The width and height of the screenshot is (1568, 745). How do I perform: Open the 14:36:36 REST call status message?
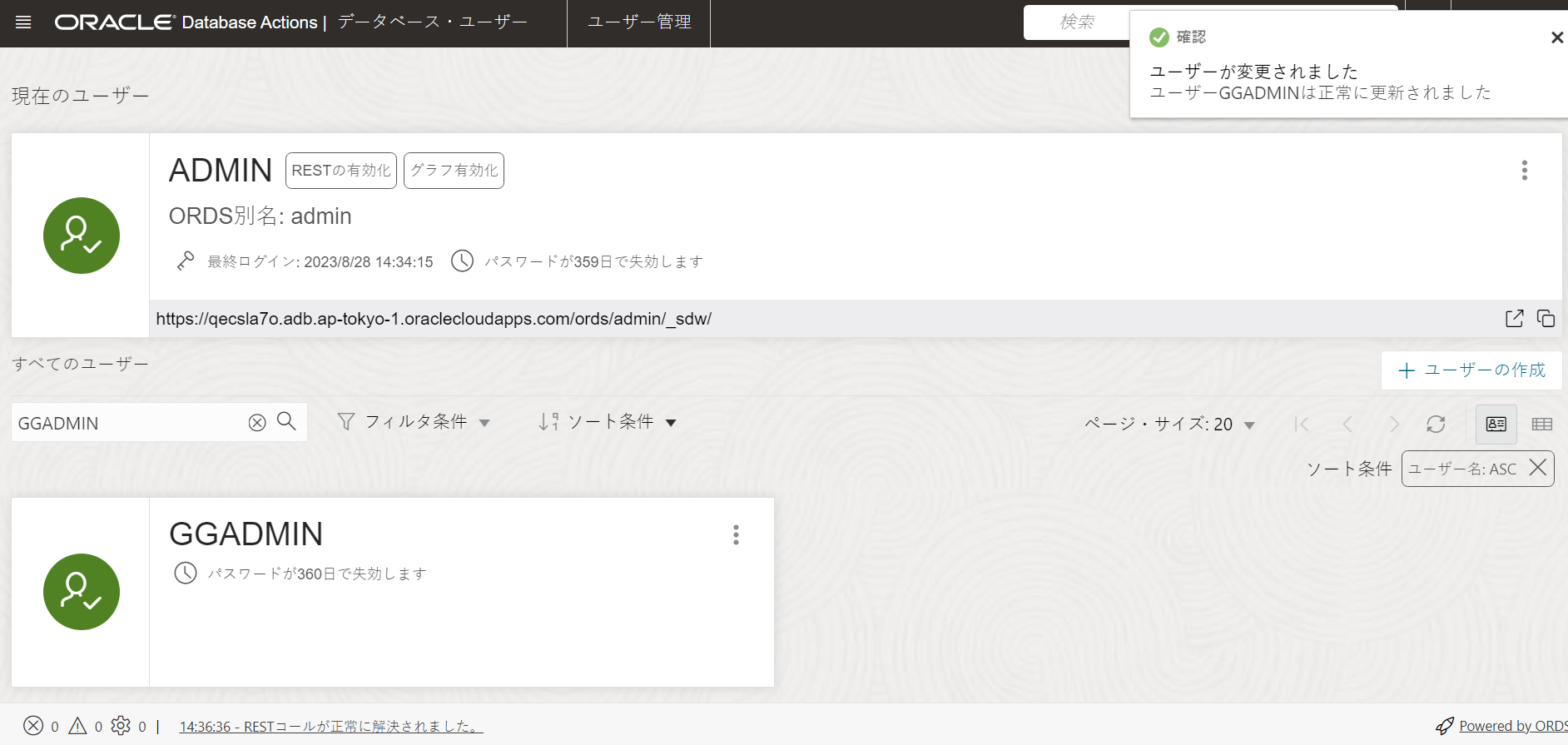331,727
